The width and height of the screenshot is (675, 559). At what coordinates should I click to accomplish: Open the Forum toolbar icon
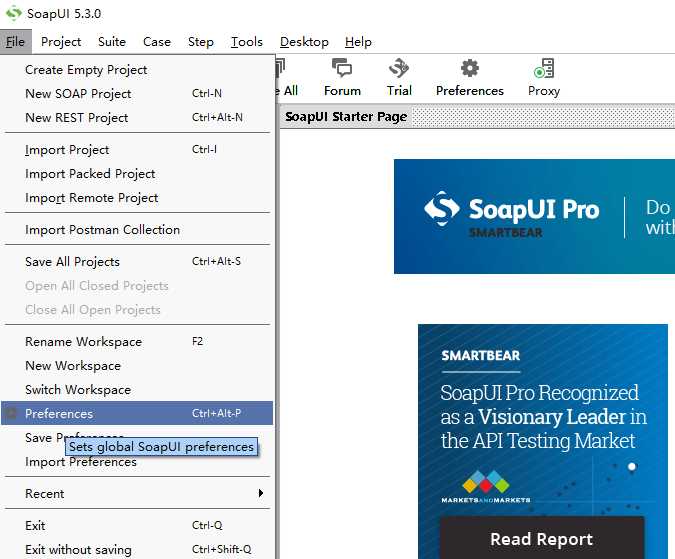(x=342, y=78)
